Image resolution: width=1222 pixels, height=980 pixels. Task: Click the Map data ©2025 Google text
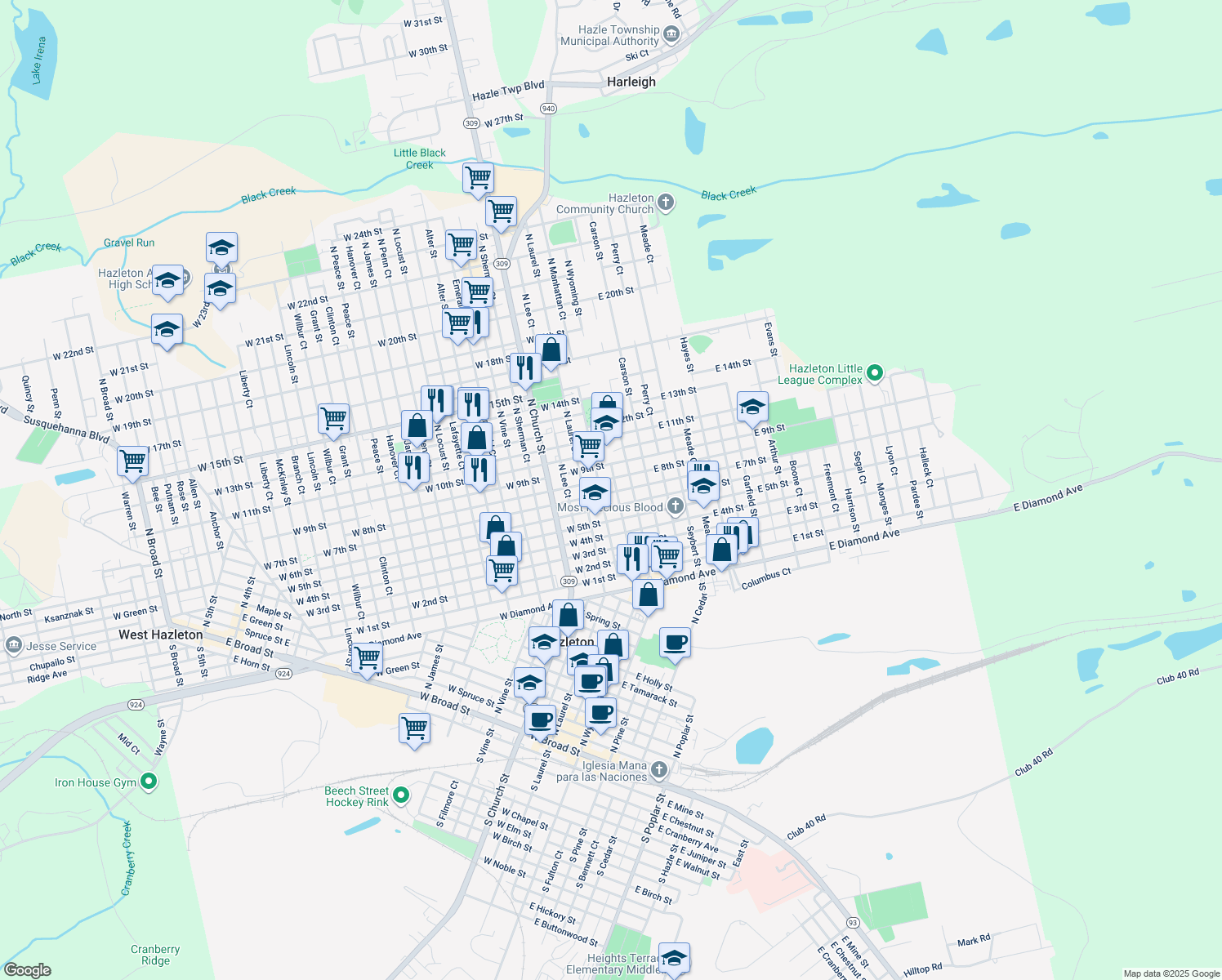tap(1171, 973)
